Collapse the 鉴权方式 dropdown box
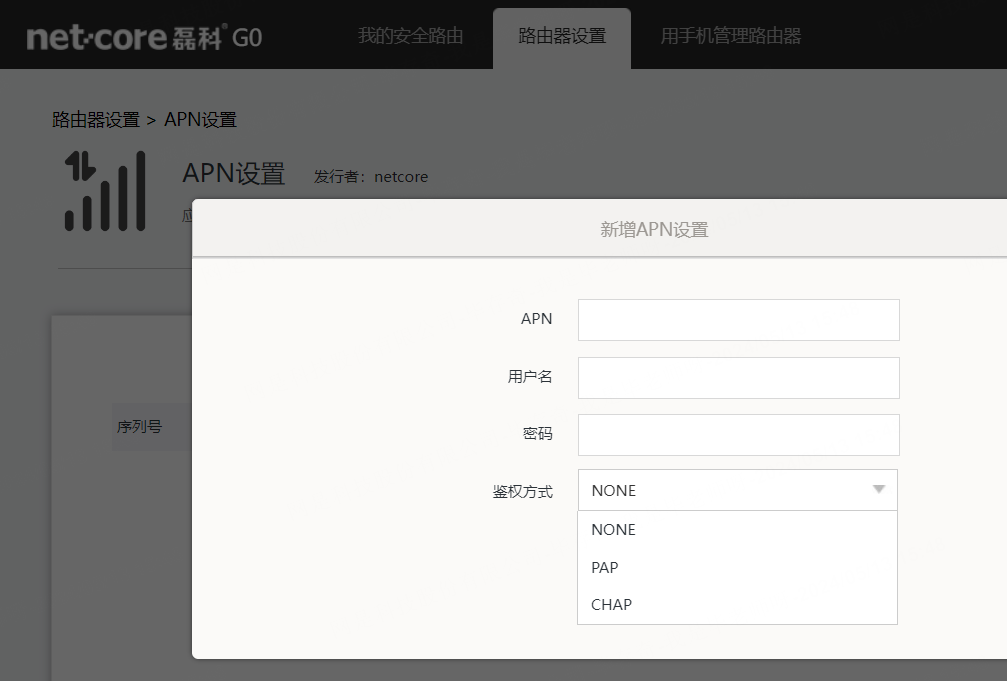 [x=737, y=490]
